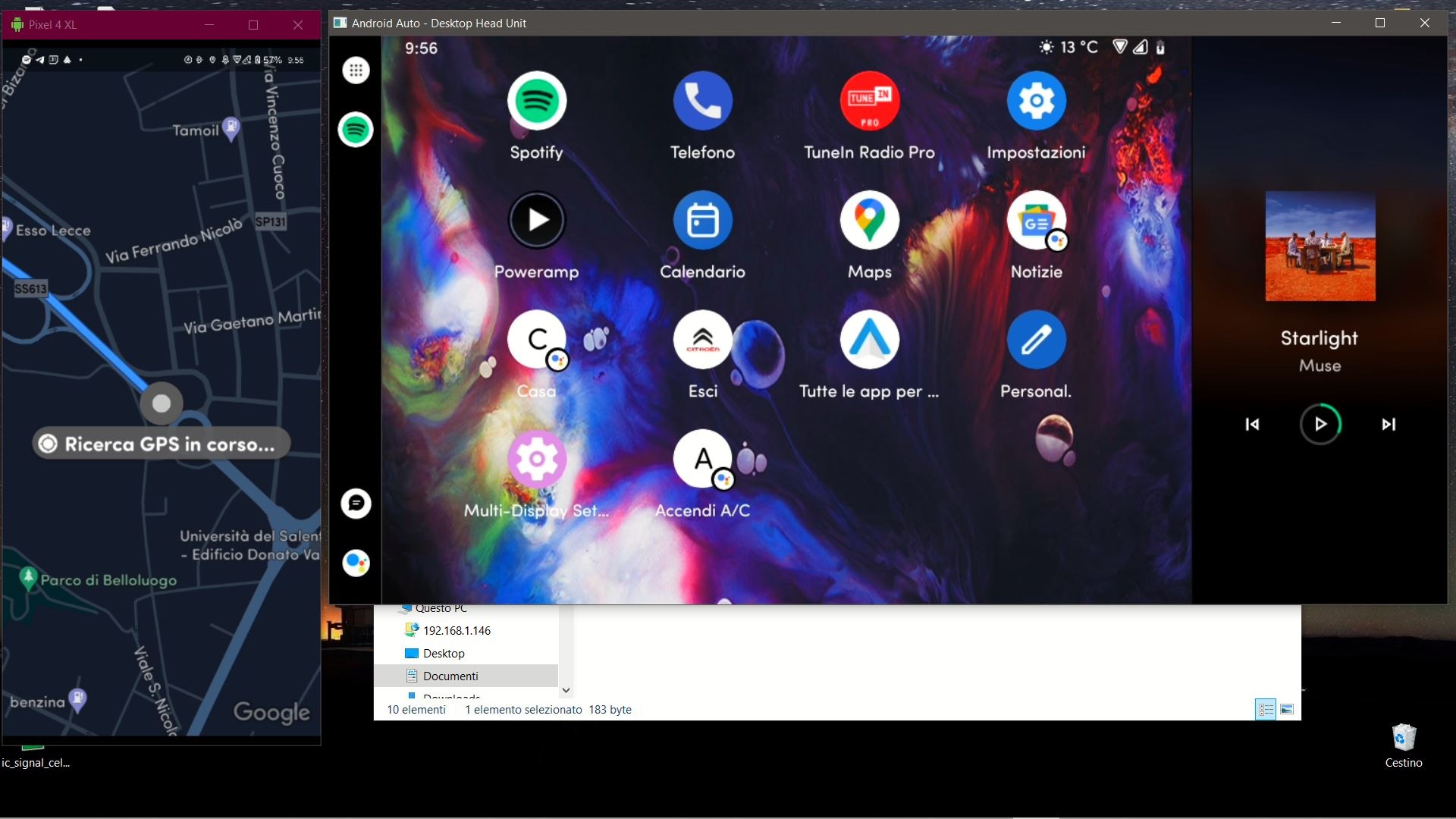Screen dimensions: 1456x819
Task: Click the navigation pane scroll down arrow
Action: pos(565,690)
